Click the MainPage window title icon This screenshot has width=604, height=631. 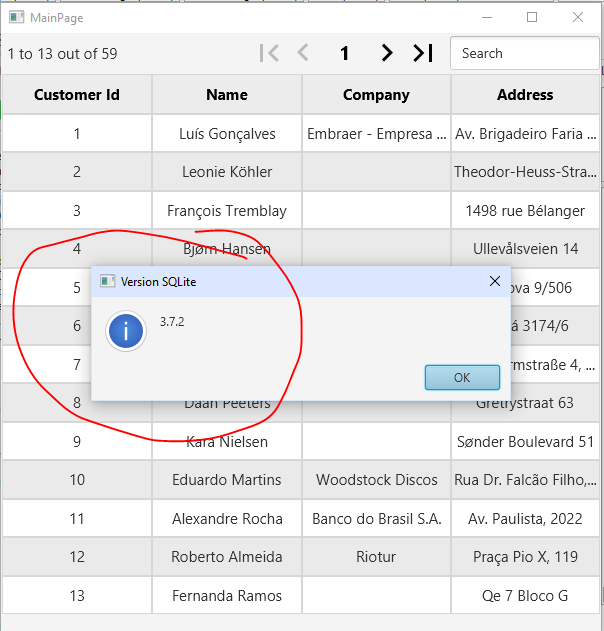(x=16, y=17)
